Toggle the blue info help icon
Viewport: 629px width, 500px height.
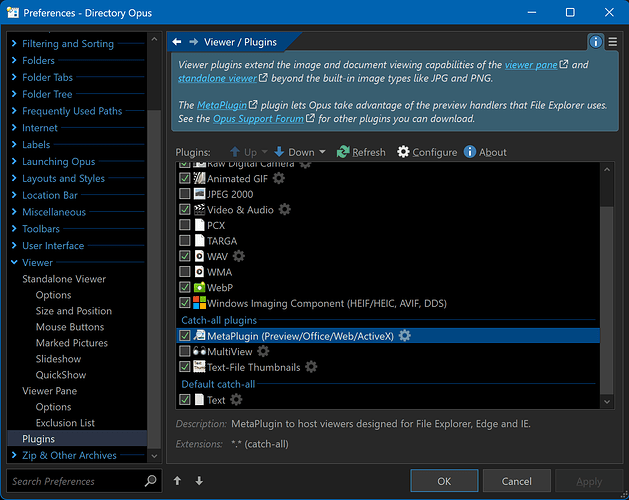click(x=595, y=41)
